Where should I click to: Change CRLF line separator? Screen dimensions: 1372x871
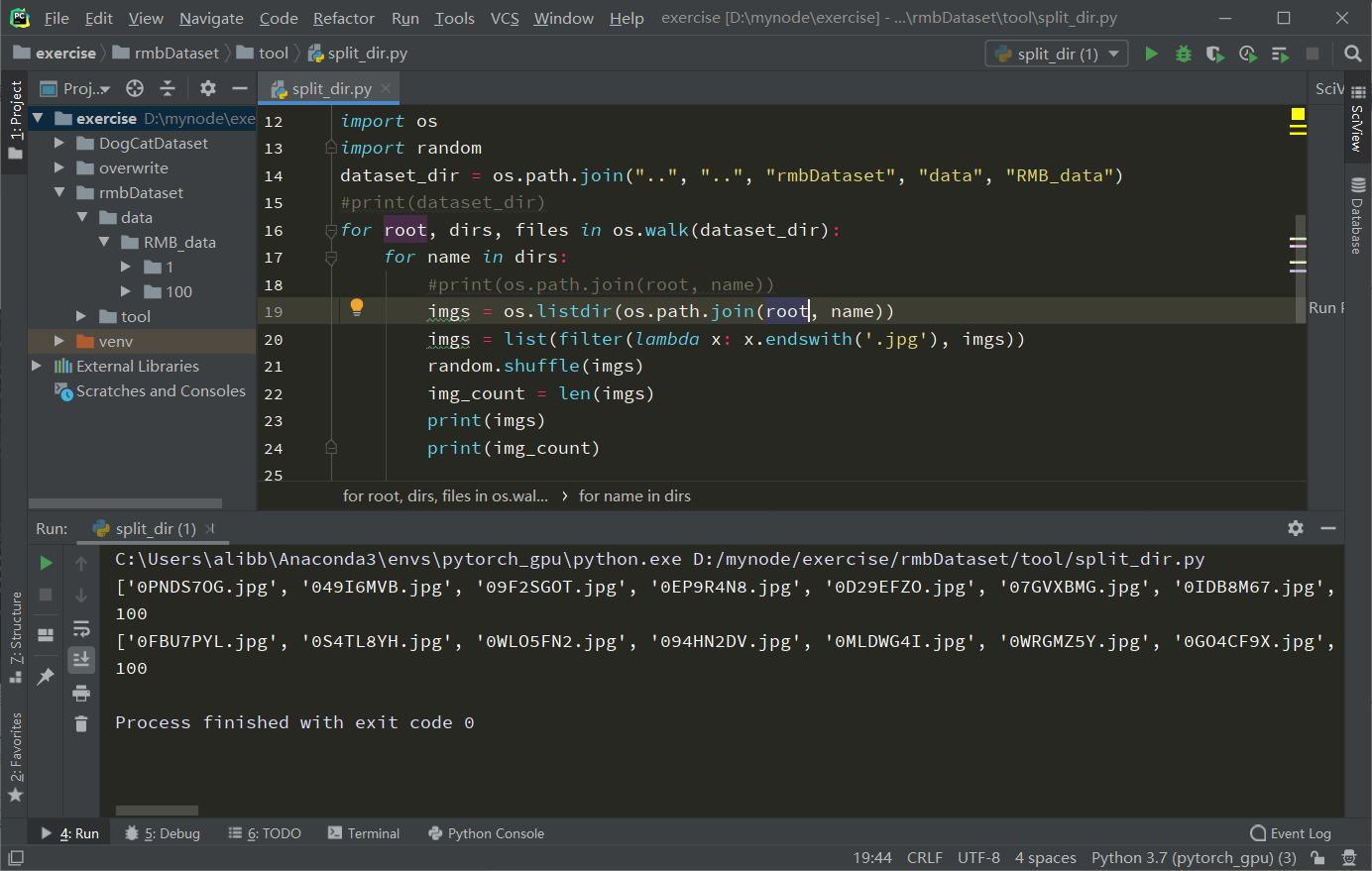point(925,858)
